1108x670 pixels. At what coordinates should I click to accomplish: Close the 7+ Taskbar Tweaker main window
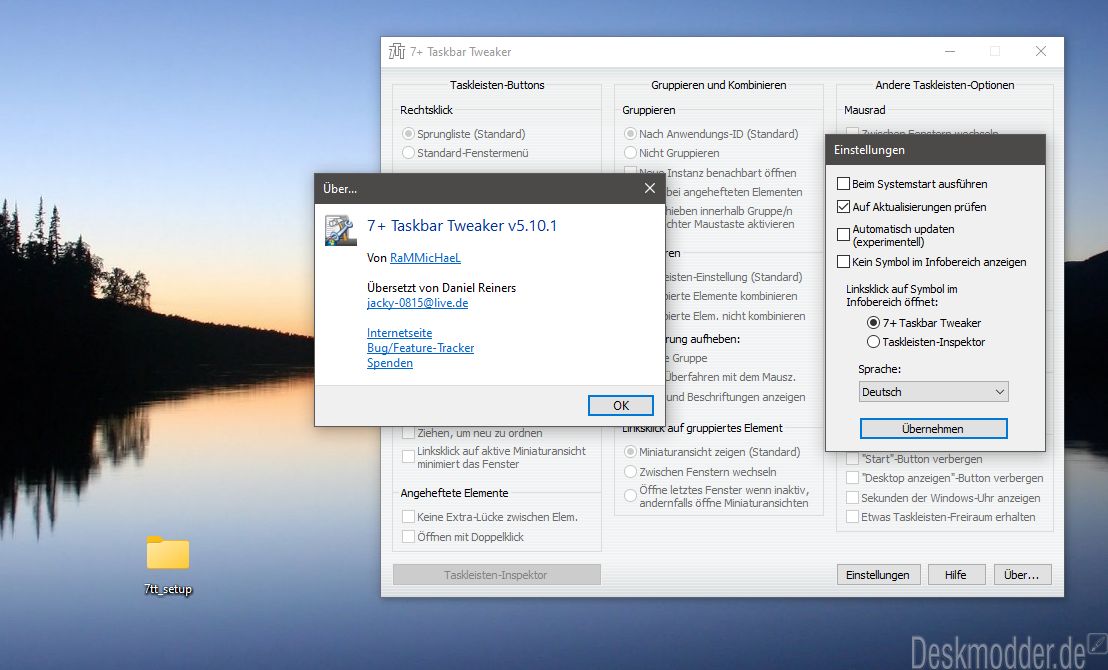tap(1041, 52)
